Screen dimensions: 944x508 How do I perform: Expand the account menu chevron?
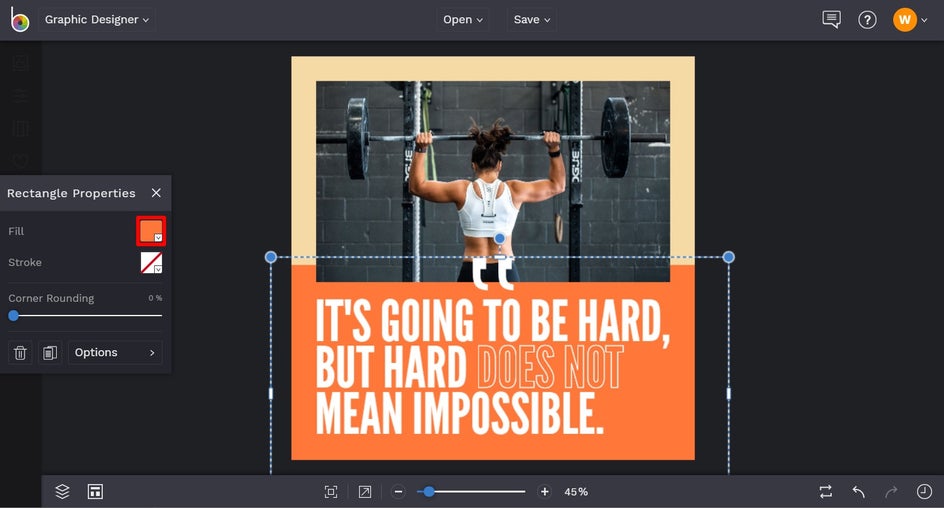coord(924,20)
